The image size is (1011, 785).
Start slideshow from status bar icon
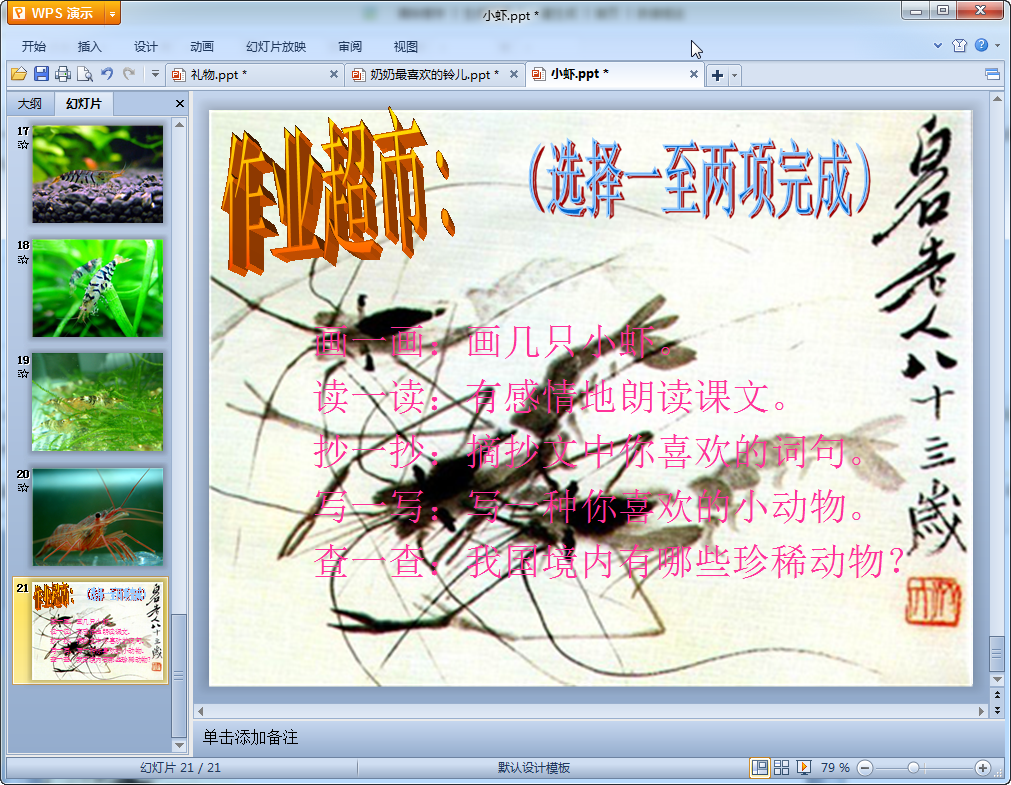click(x=803, y=768)
